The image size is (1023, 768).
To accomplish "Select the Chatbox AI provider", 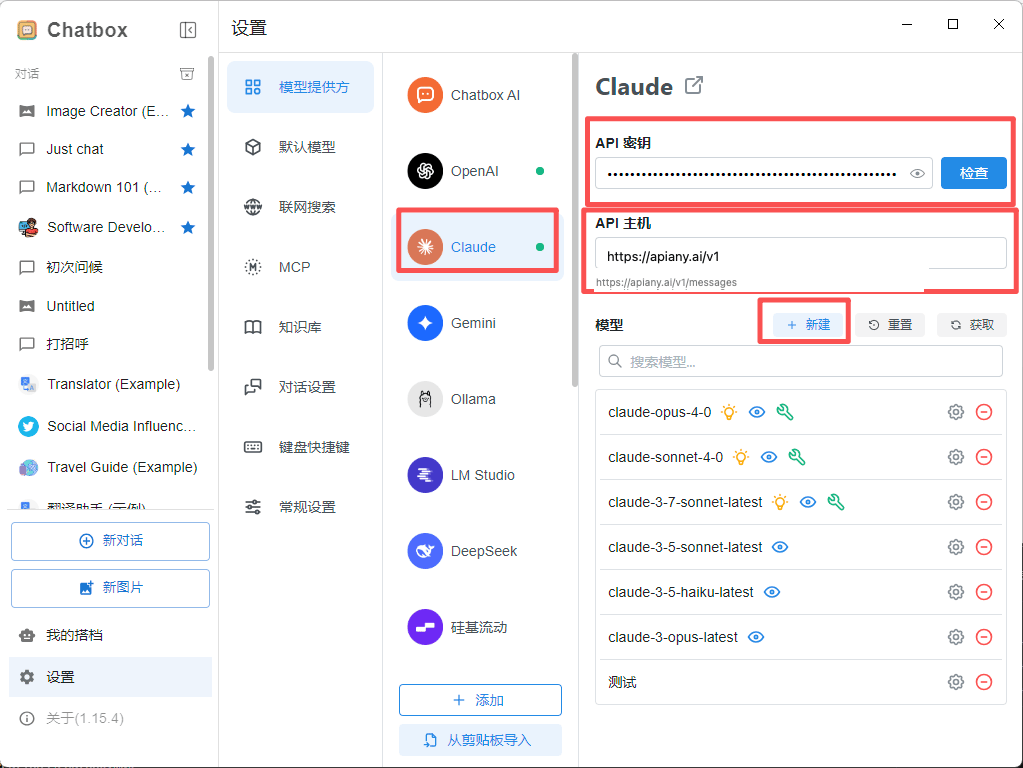I will (x=480, y=95).
